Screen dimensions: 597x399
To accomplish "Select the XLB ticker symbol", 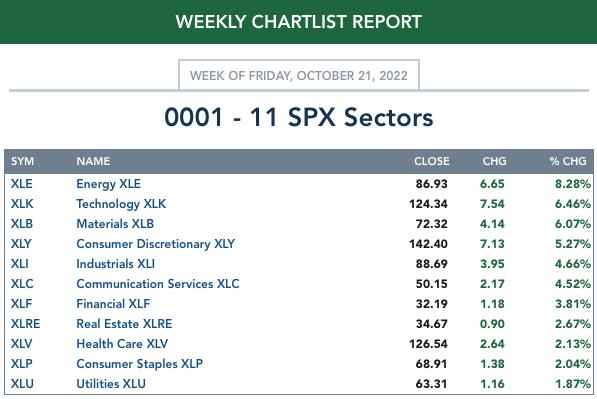I will tap(22, 224).
